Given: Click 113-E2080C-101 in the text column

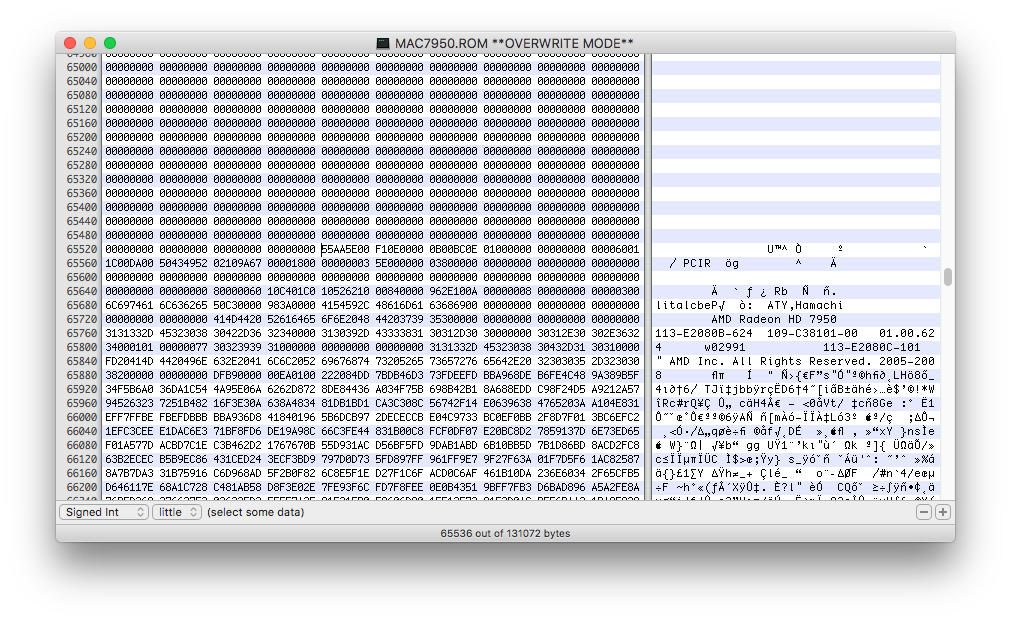Looking at the screenshot, I should tap(871, 347).
